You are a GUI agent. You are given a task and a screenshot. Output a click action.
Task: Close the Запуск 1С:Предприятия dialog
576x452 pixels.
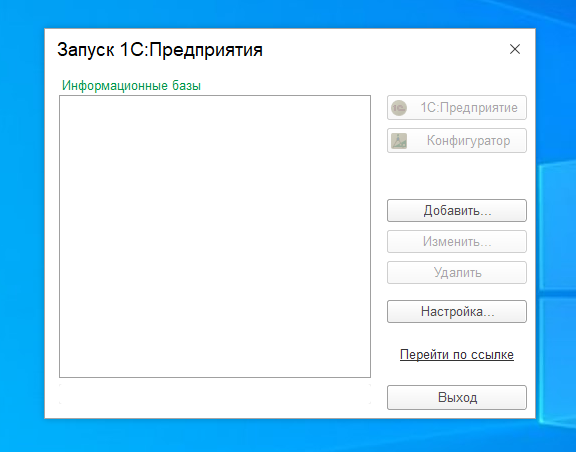[515, 49]
